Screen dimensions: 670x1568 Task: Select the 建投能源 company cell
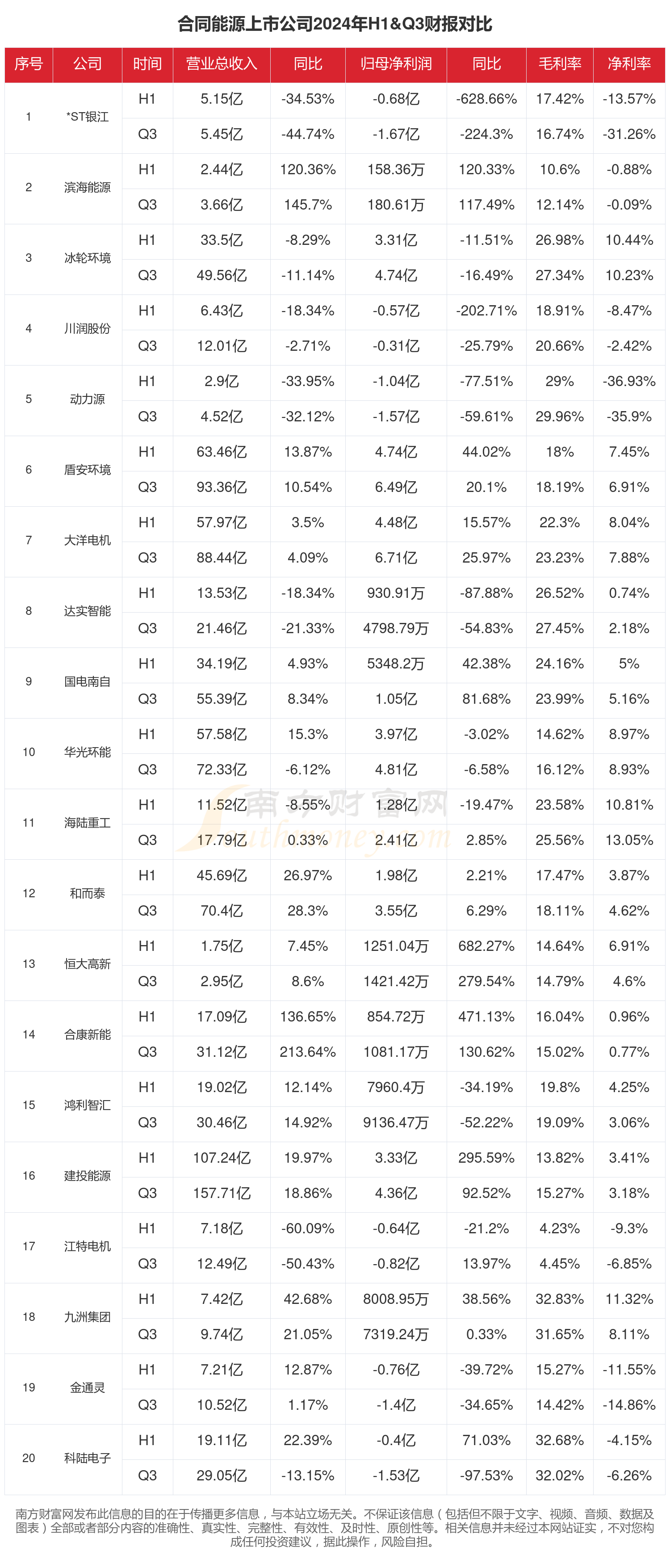[x=87, y=1176]
